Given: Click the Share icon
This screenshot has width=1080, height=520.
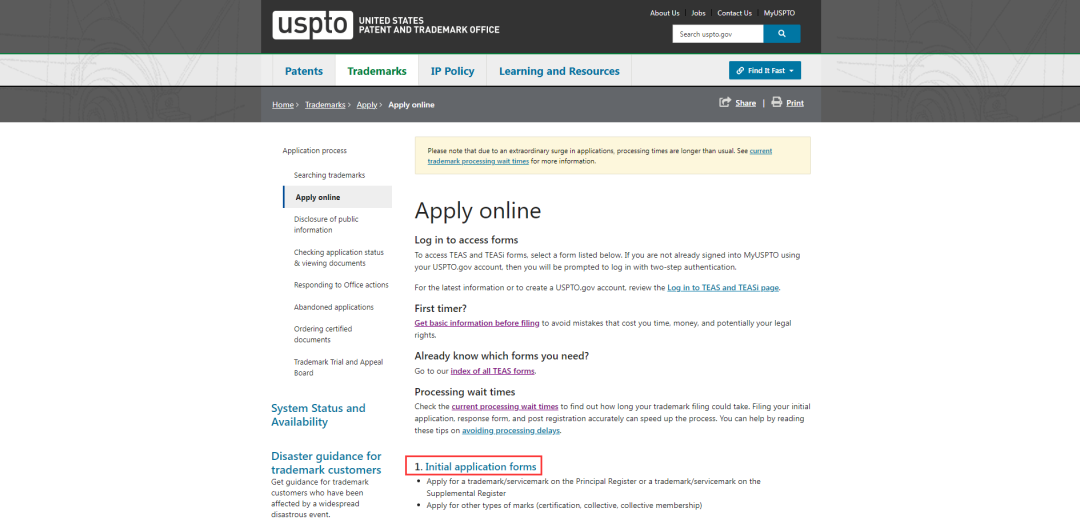Looking at the screenshot, I should click(725, 103).
